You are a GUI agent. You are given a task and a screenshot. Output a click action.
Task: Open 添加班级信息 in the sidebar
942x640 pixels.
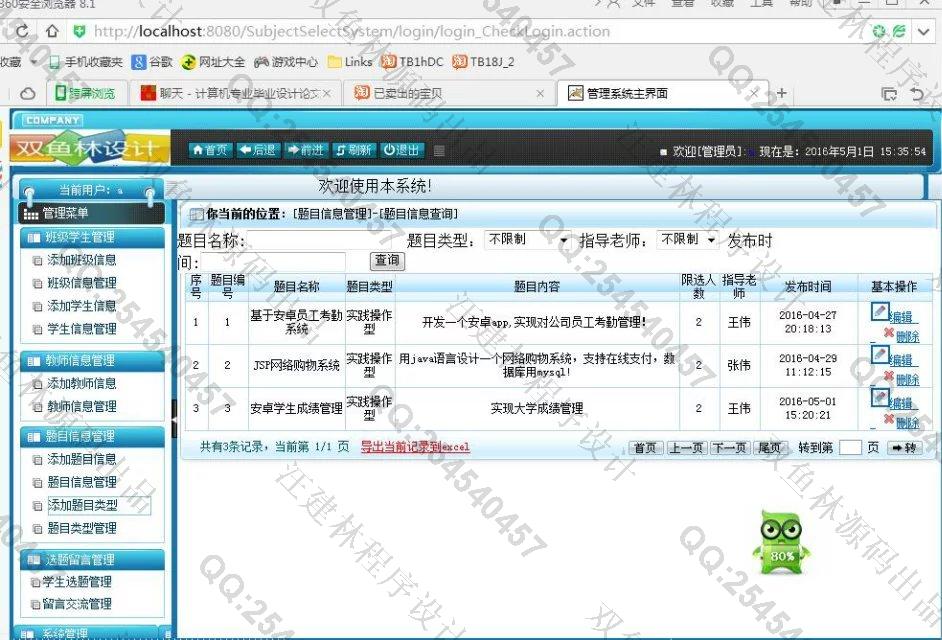point(82,260)
